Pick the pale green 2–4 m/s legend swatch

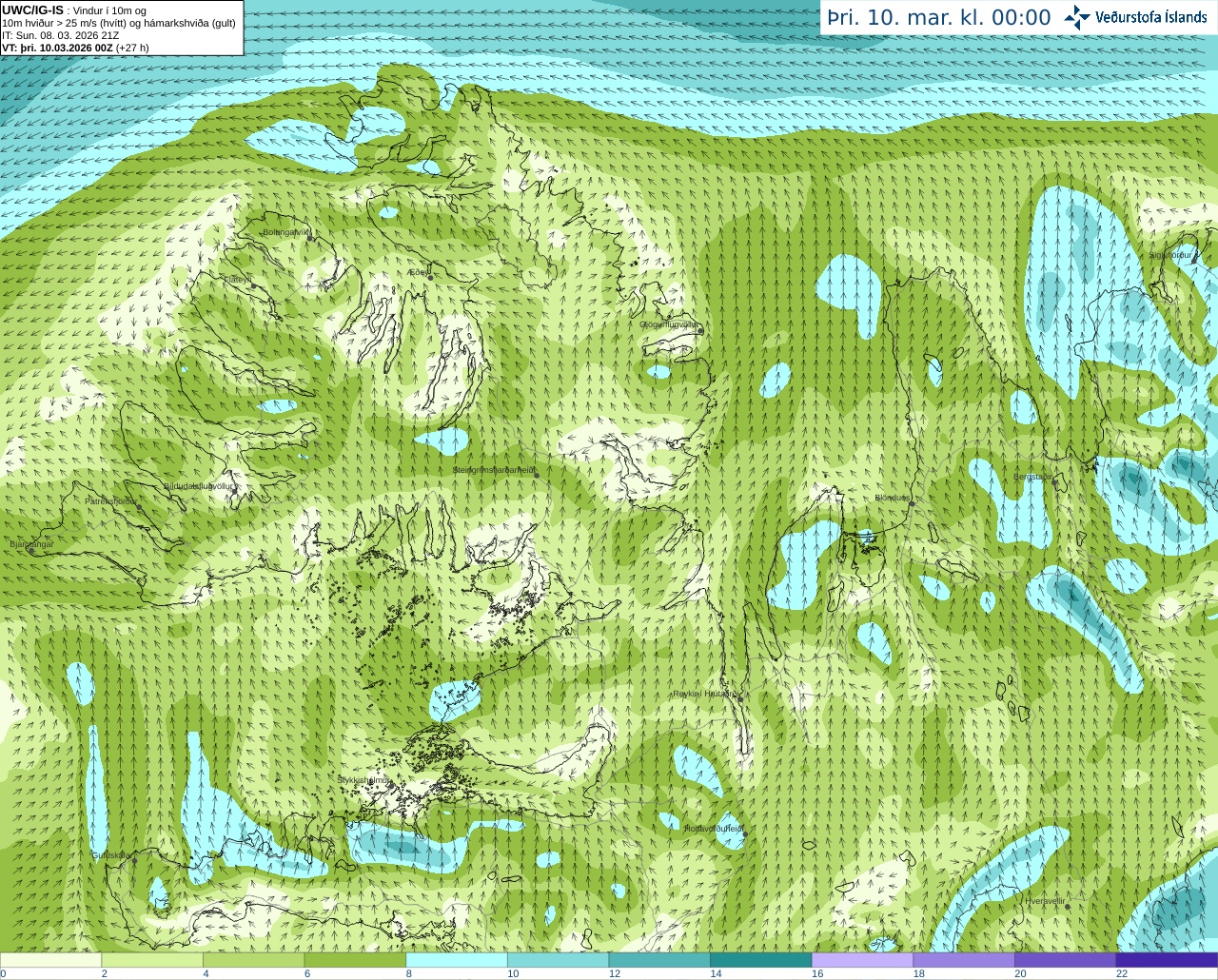[152, 960]
